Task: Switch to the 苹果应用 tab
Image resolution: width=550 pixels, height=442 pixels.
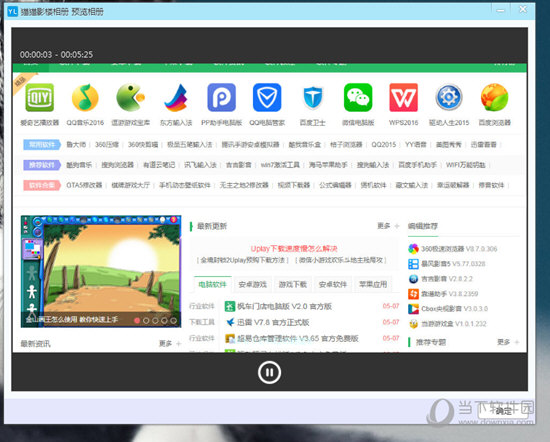Action: [x=373, y=284]
